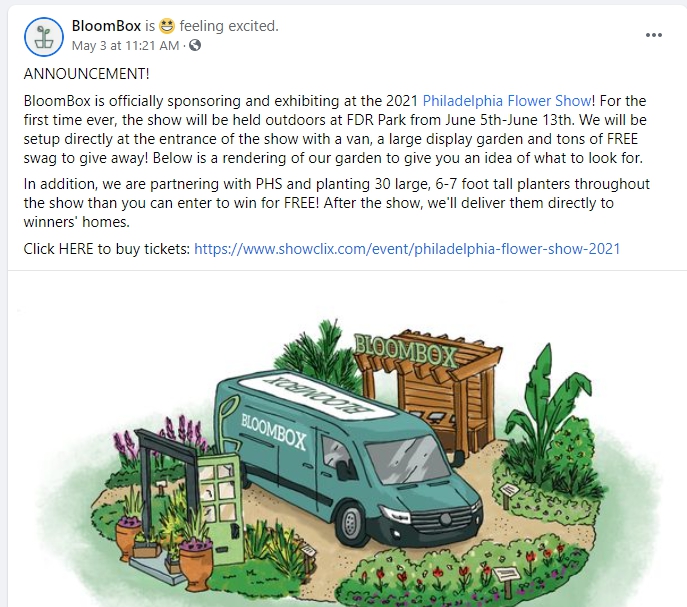Open the May 3 at 11:21 AM timestamp
Viewport: 687px width, 607px height.
coord(127,45)
